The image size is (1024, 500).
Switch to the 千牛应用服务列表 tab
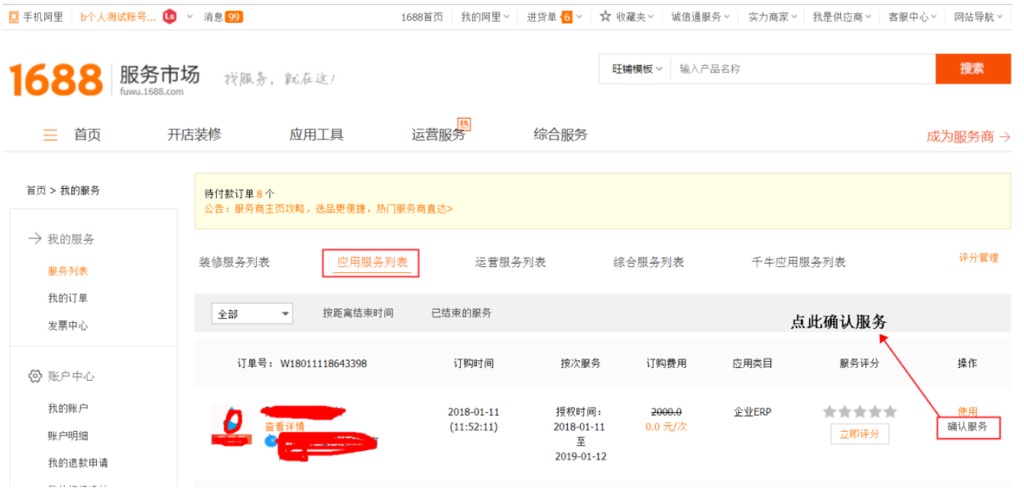coord(798,262)
